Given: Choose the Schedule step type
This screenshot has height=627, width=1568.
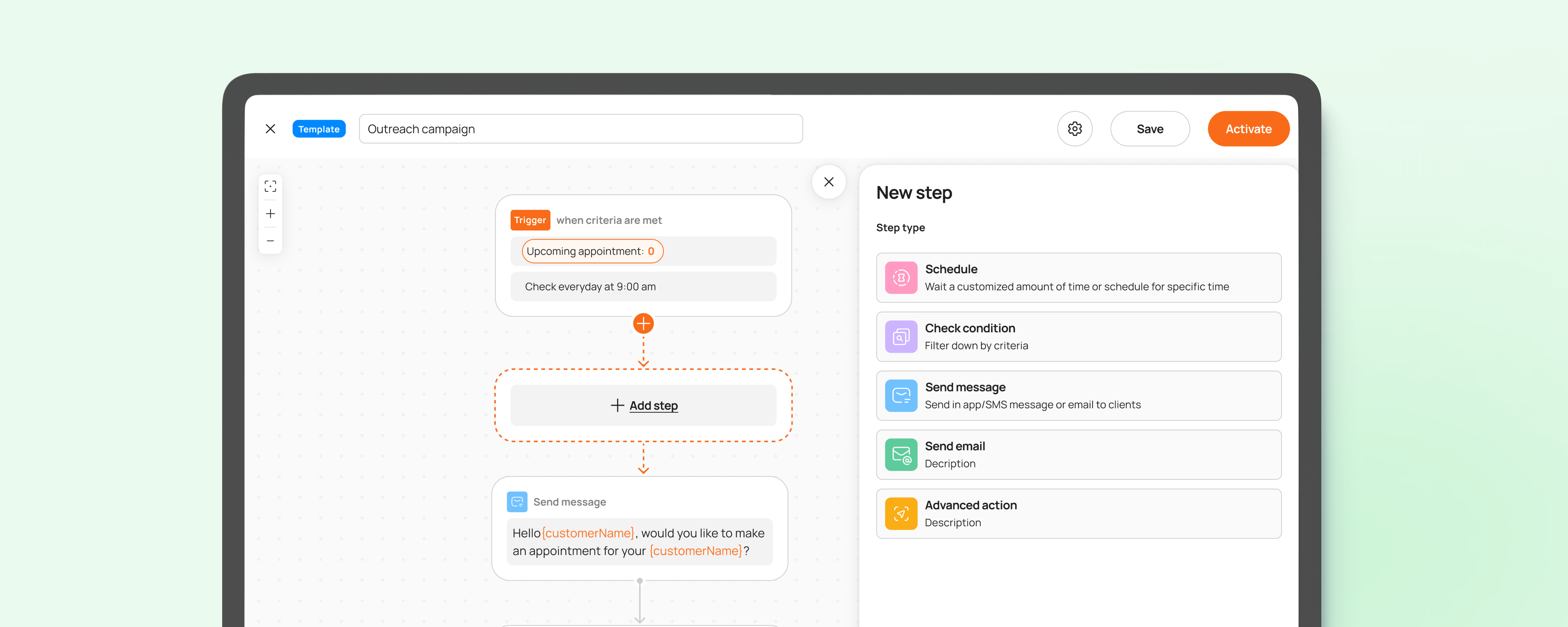Looking at the screenshot, I should pyautogui.click(x=1079, y=278).
